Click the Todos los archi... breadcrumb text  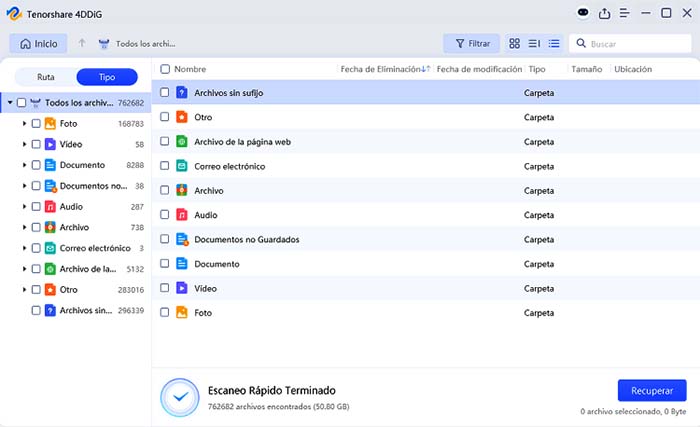pos(146,44)
